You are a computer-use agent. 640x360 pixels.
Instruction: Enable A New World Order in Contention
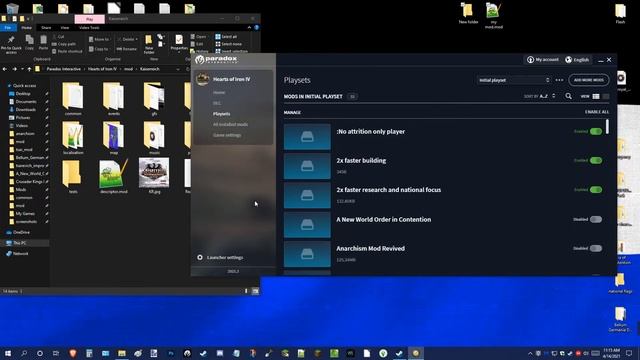(x=596, y=219)
